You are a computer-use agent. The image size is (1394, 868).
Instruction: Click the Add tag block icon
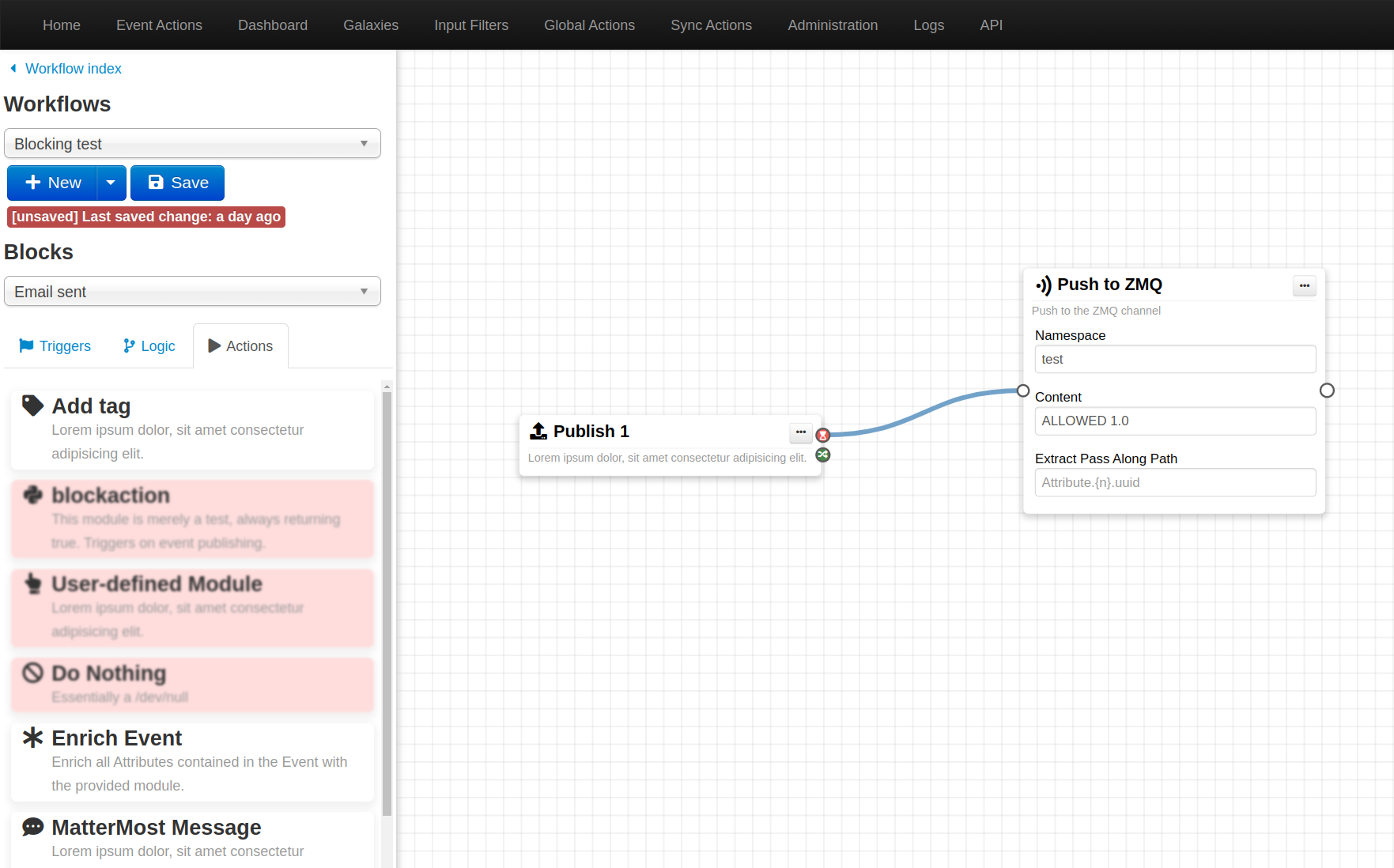tap(32, 406)
